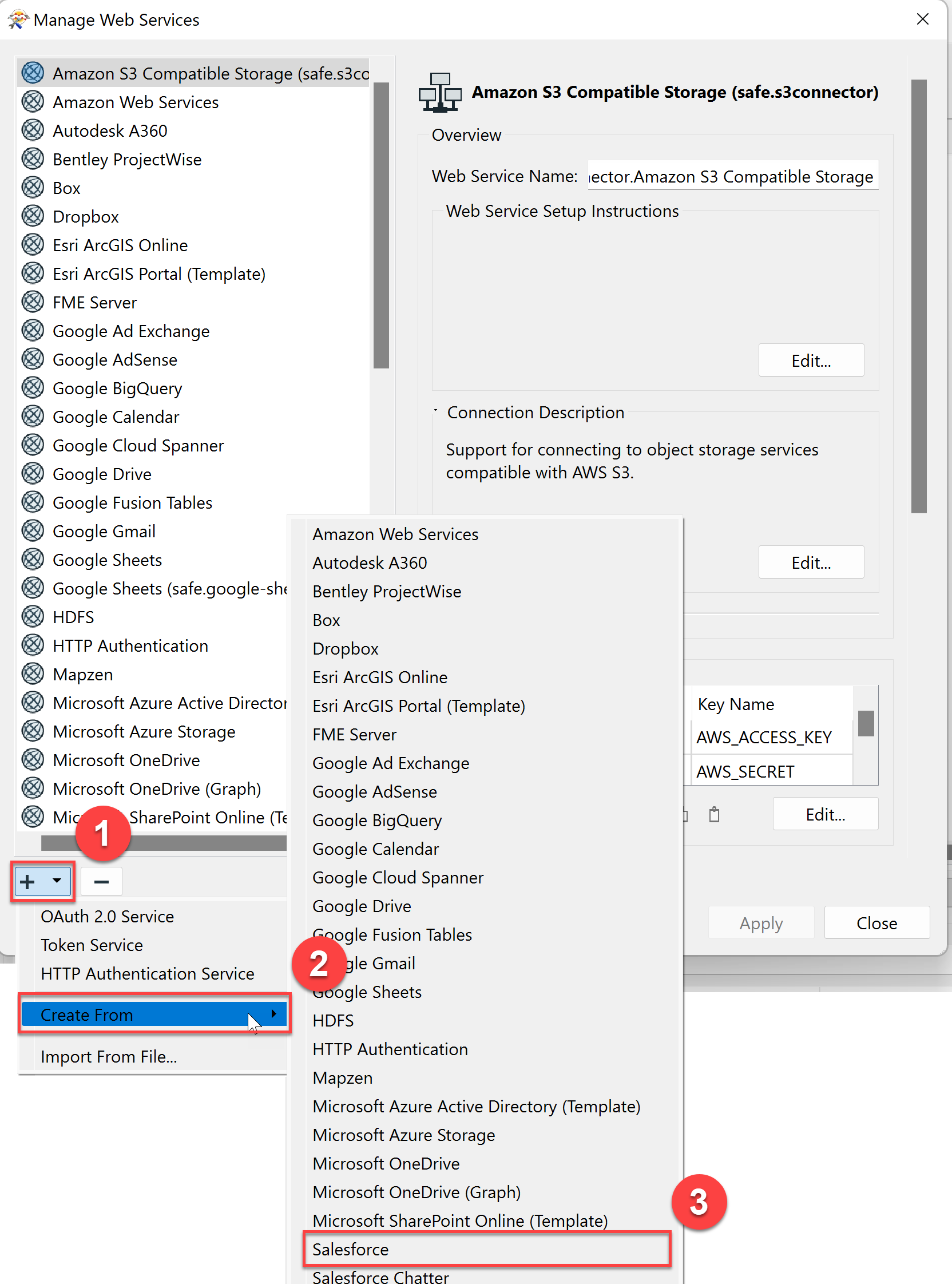
Task: Click the Dropbox service icon in list
Action: click(33, 216)
